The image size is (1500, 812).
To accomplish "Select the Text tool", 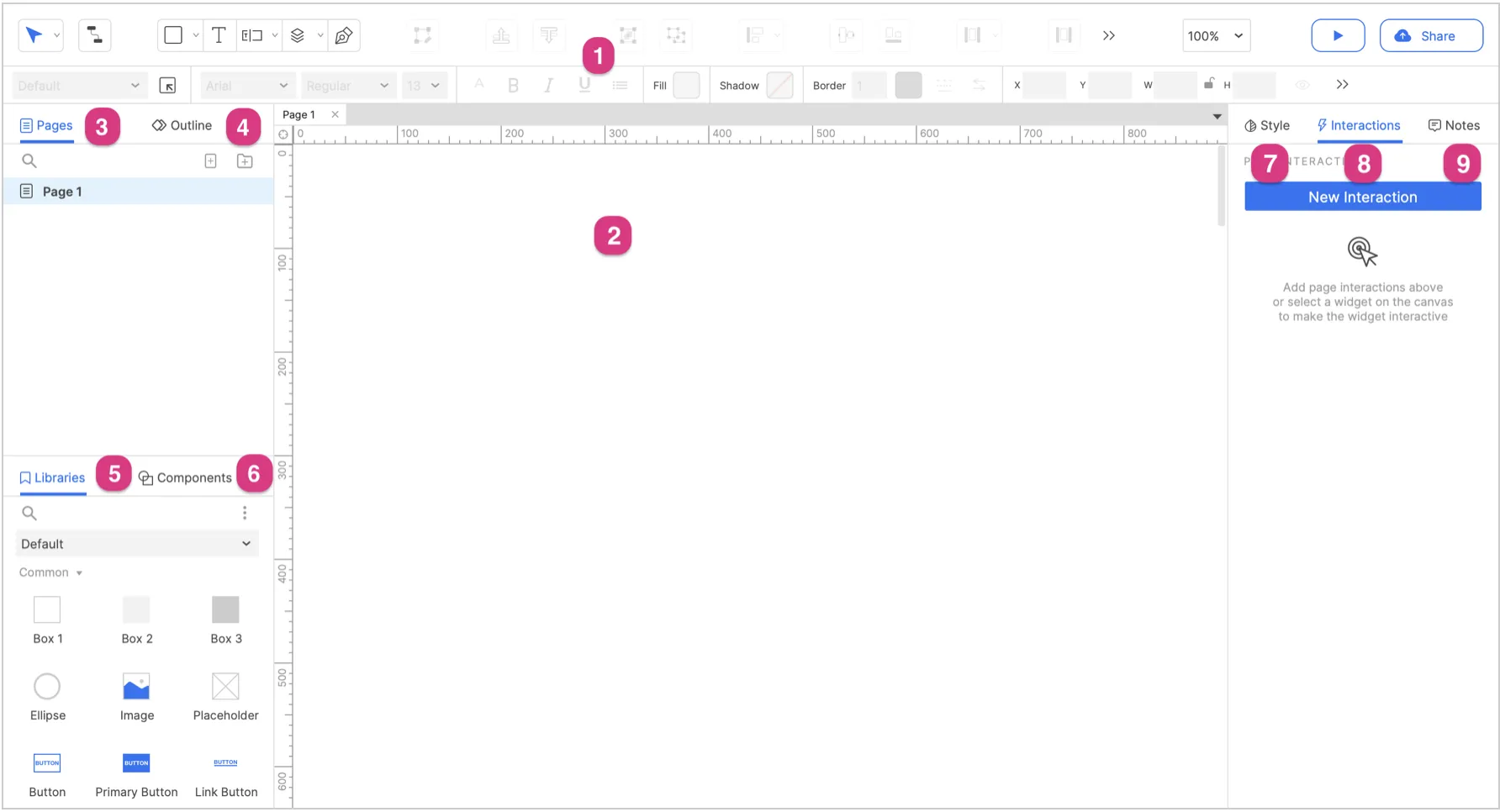I will point(219,35).
